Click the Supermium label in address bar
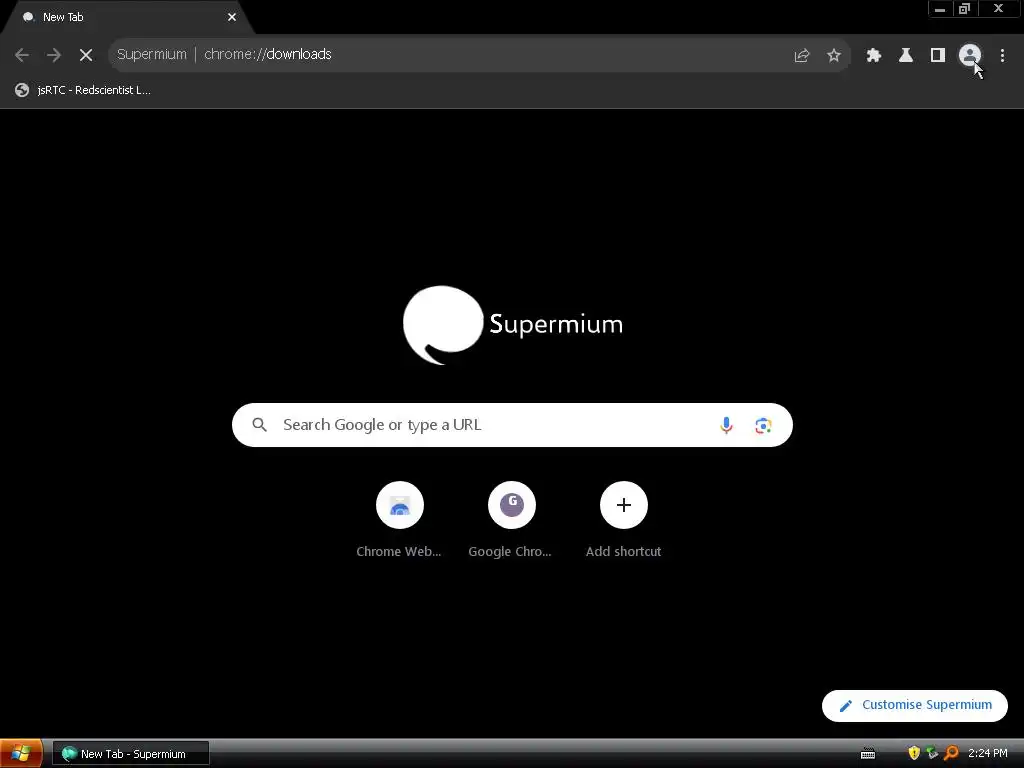 pyautogui.click(x=152, y=54)
